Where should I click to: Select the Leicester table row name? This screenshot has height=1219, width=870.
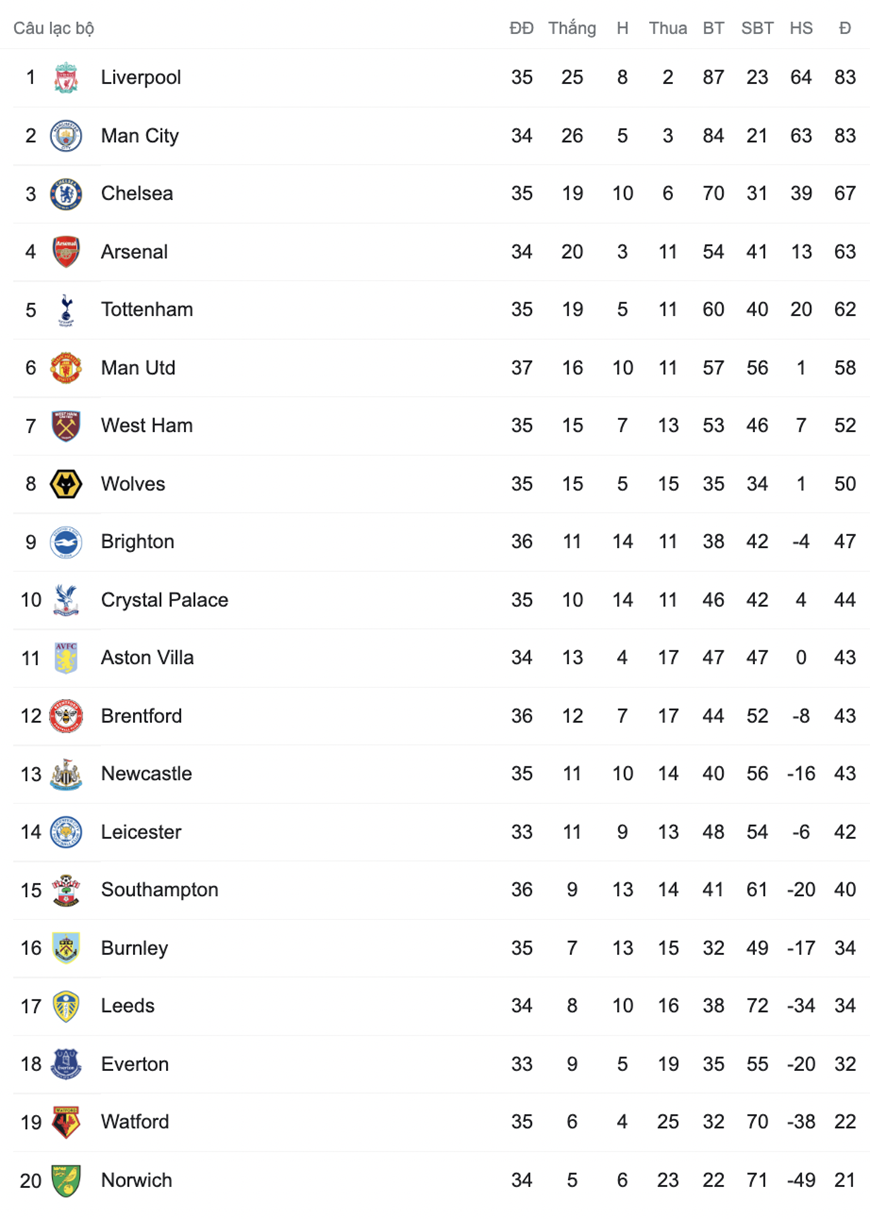(141, 832)
